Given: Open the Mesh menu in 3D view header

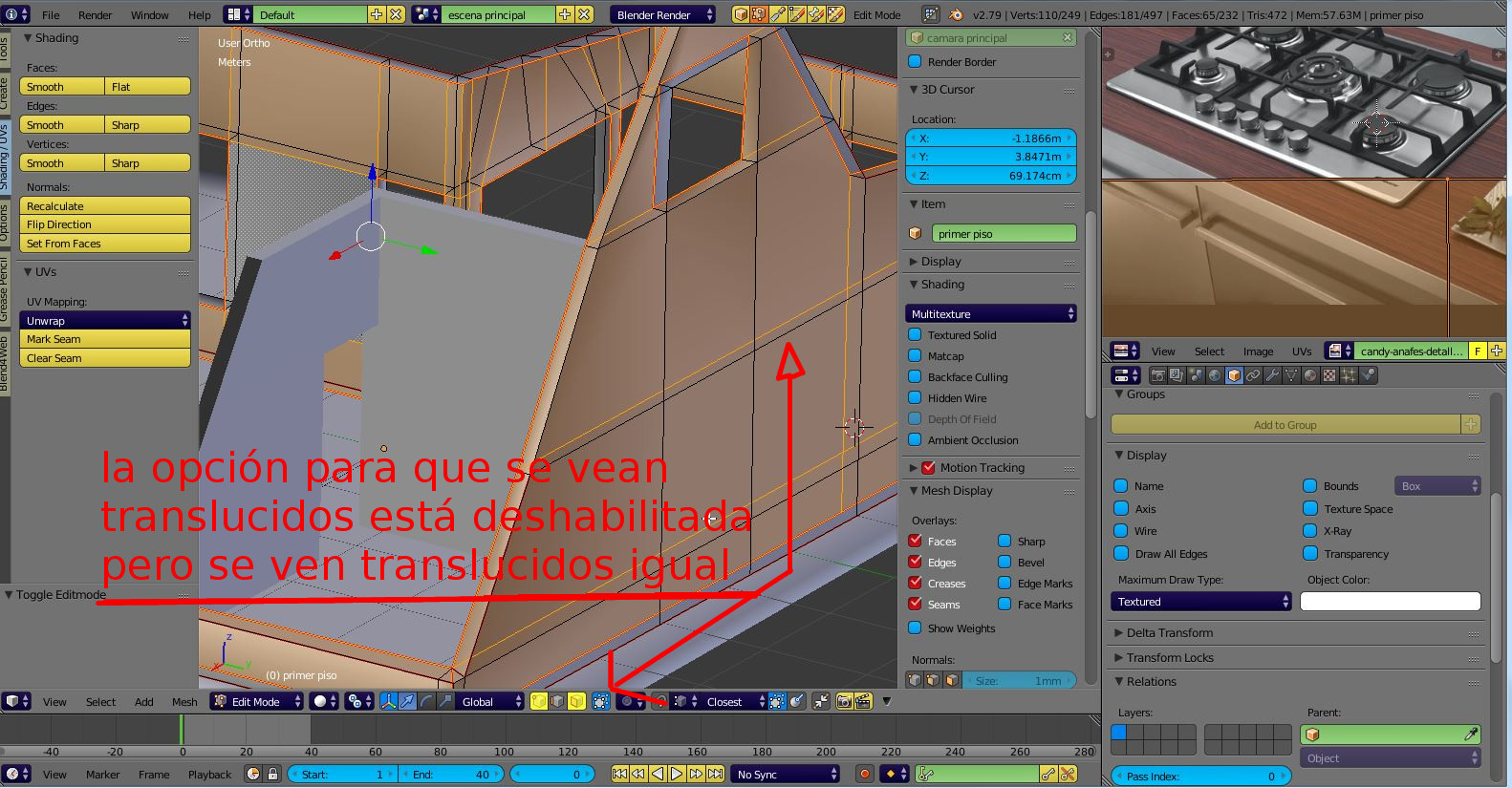Looking at the screenshot, I should click(x=184, y=701).
